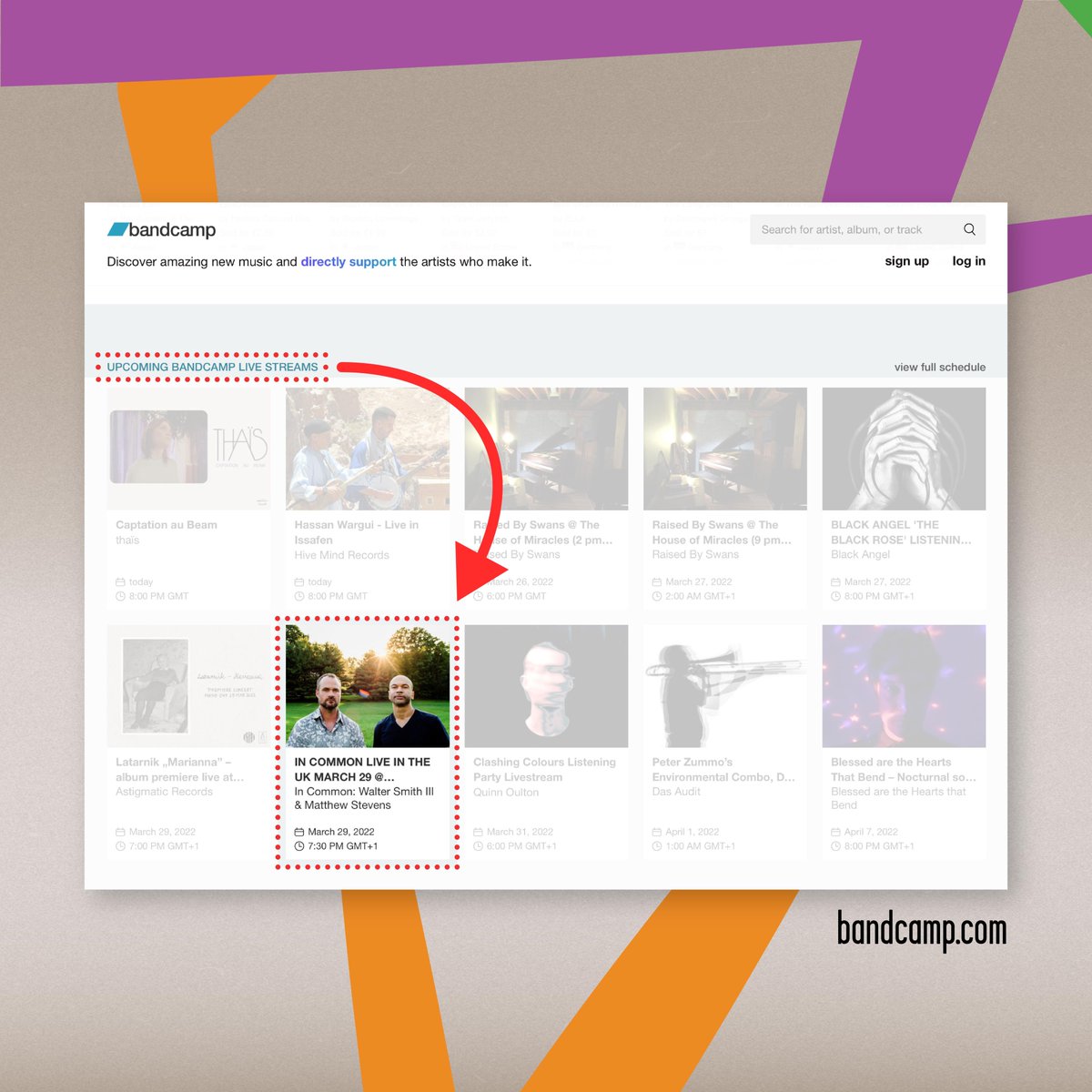The image size is (1092, 1092).
Task: Click view full schedule
Action: click(x=940, y=367)
